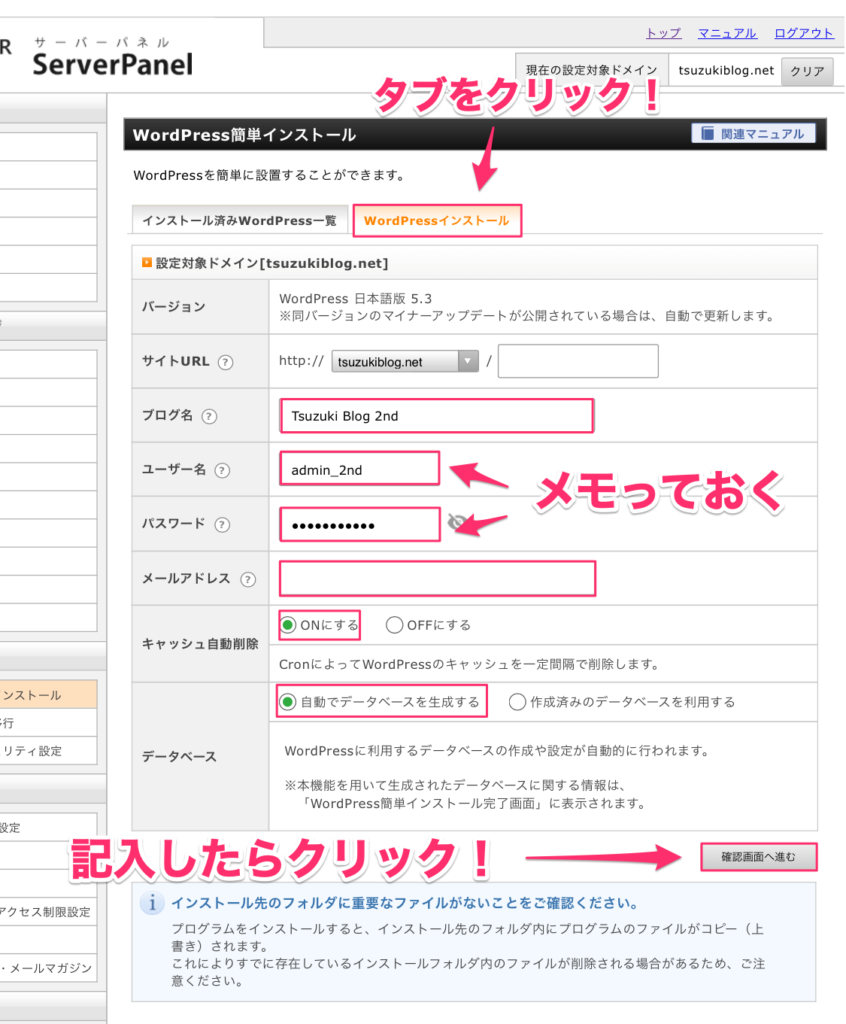The height and width of the screenshot is (1024, 846).
Task: Click the アクセス制限設定 sidebar item
Action: 48,912
